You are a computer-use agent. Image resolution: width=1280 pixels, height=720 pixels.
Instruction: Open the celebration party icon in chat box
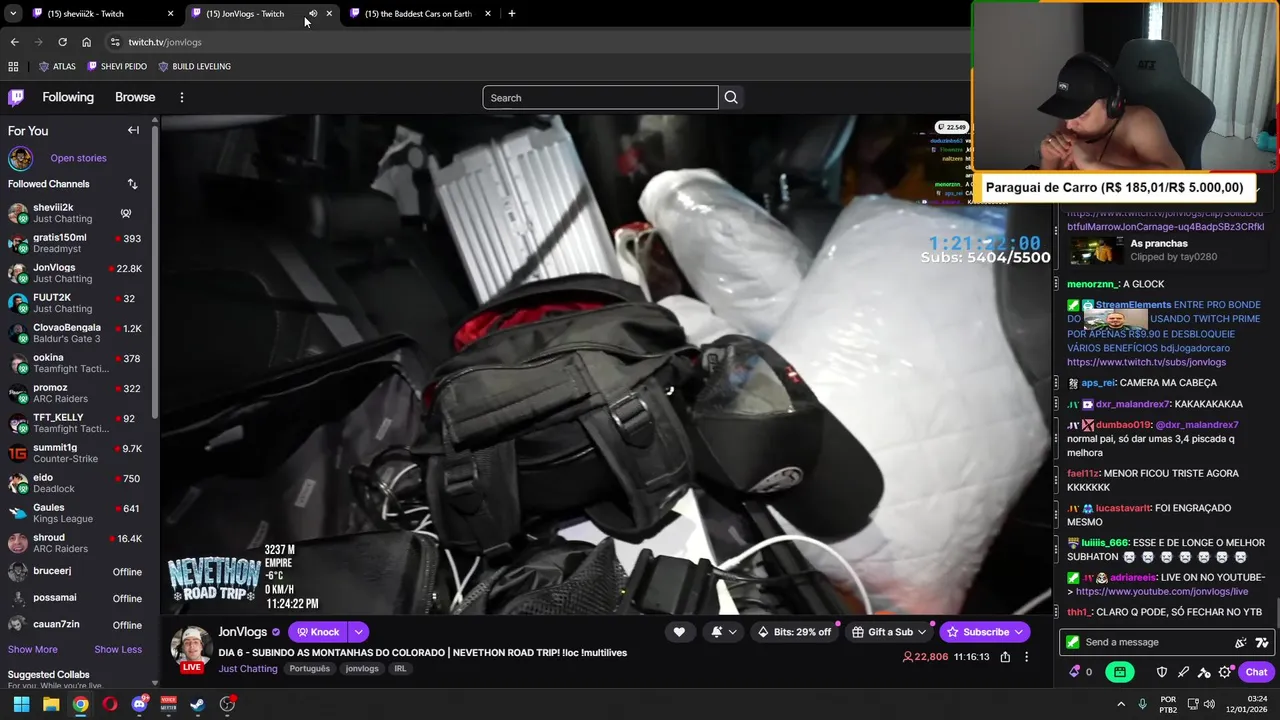click(1241, 642)
